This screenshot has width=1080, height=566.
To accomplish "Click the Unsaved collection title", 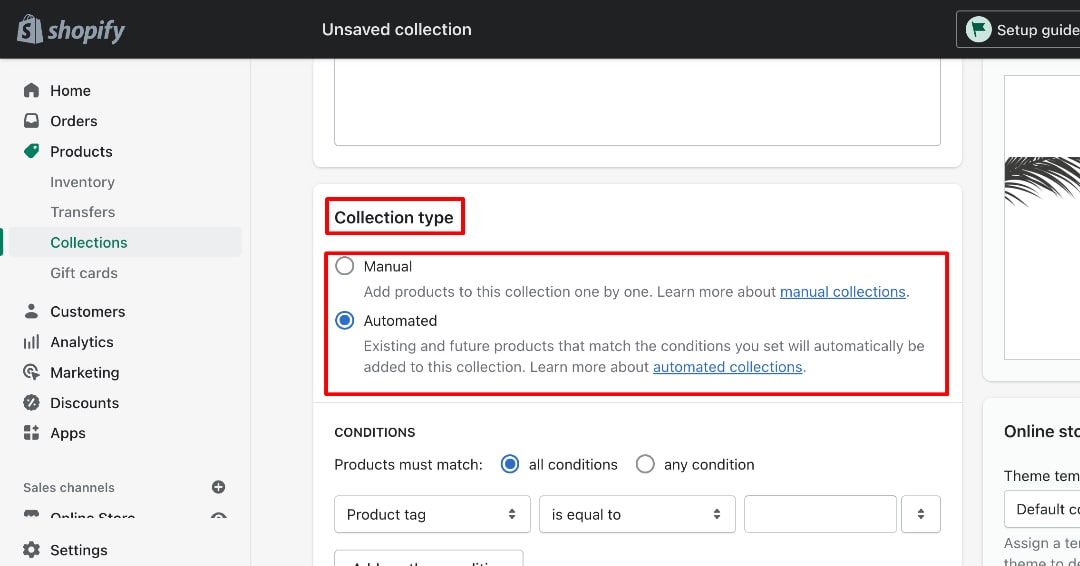I will click(397, 30).
